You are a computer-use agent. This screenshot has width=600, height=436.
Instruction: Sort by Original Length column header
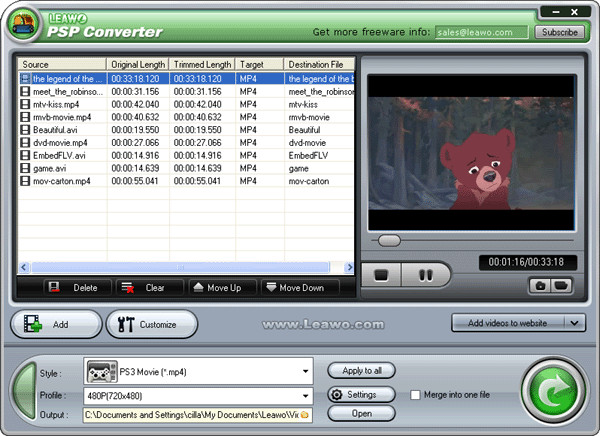point(138,64)
